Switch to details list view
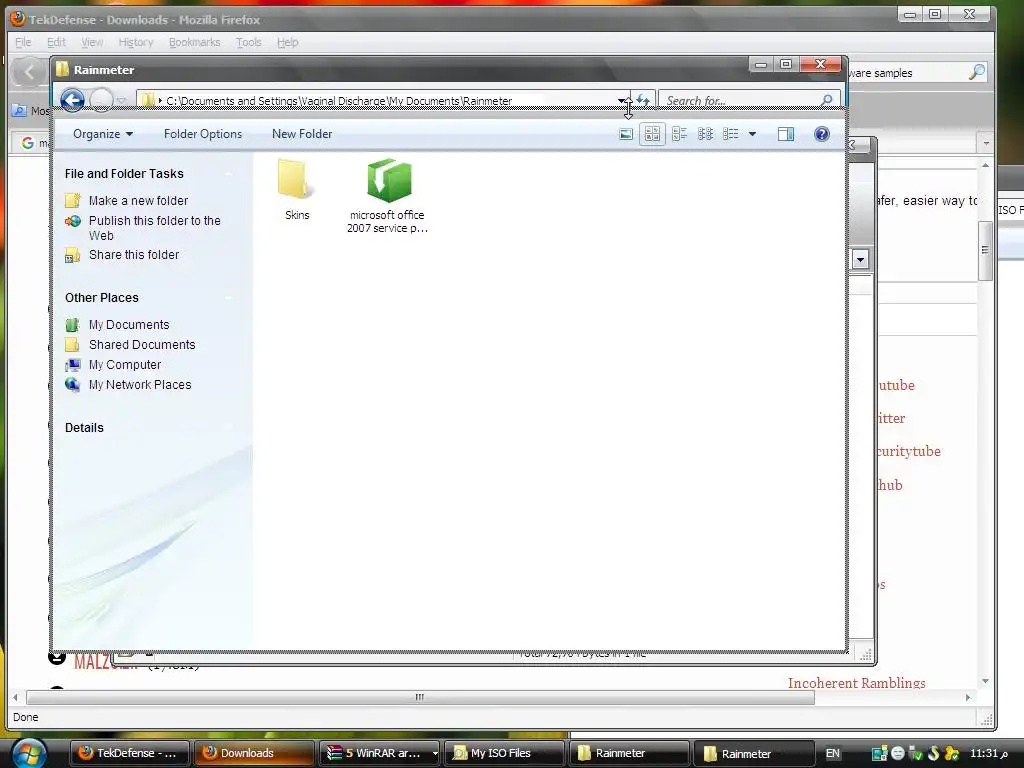The height and width of the screenshot is (768, 1024). coord(731,135)
